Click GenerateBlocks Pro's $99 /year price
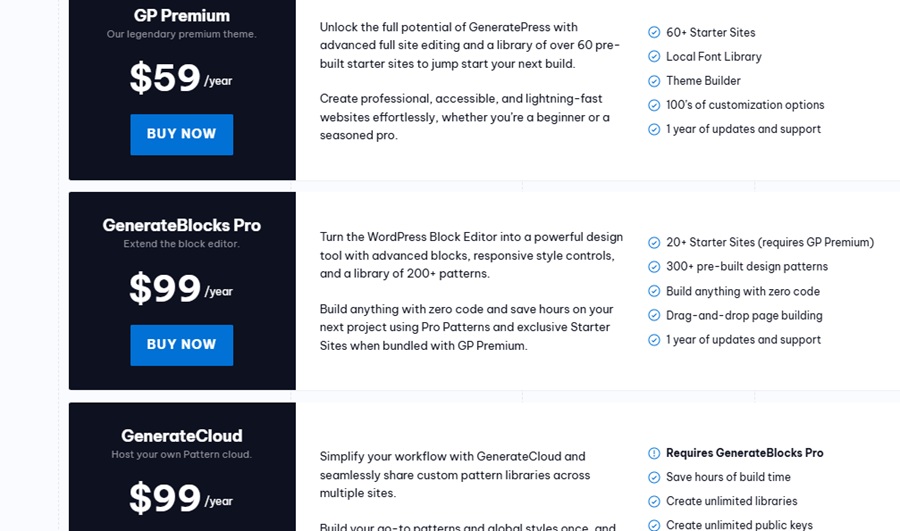The height and width of the screenshot is (531, 900). [x=181, y=289]
